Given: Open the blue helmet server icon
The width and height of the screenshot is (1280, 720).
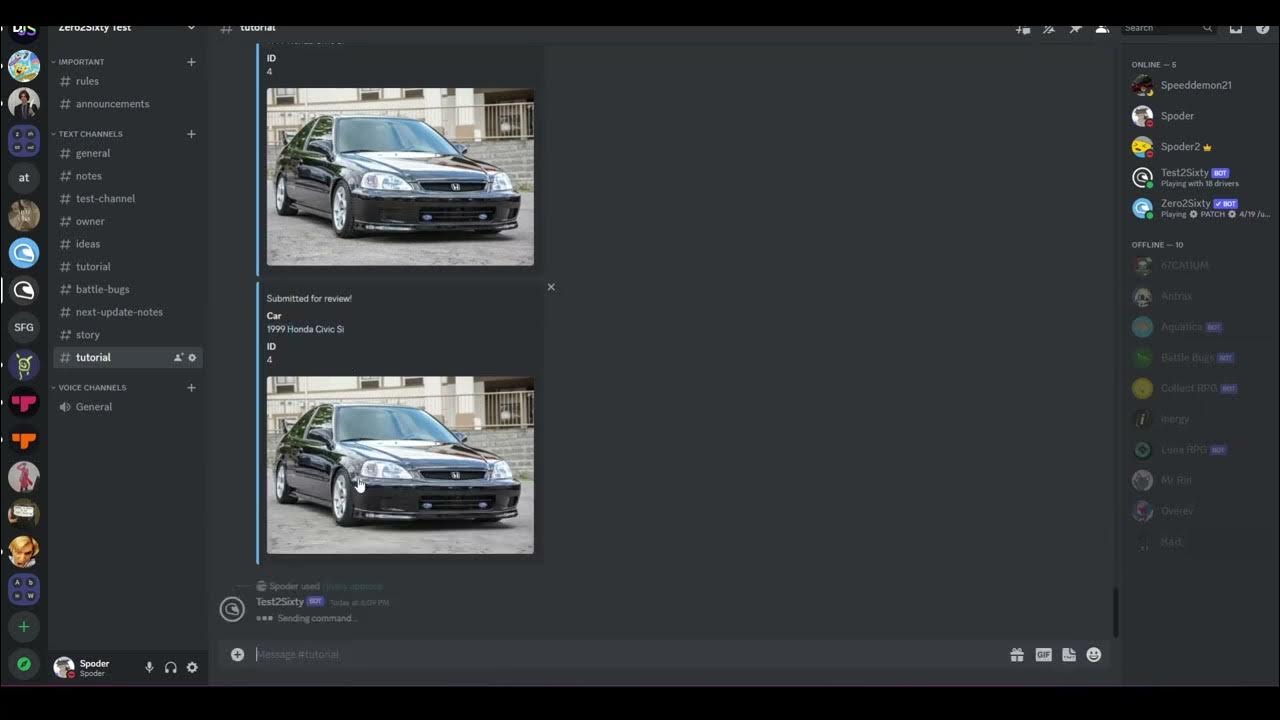Looking at the screenshot, I should 24,252.
